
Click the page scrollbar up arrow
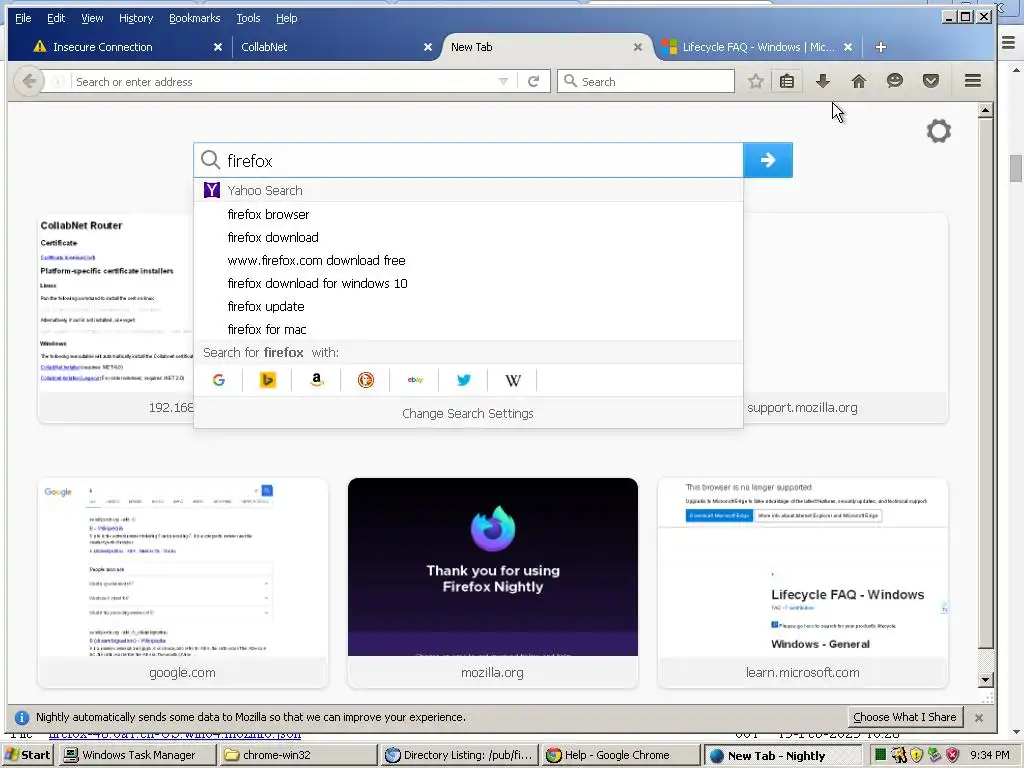(985, 110)
